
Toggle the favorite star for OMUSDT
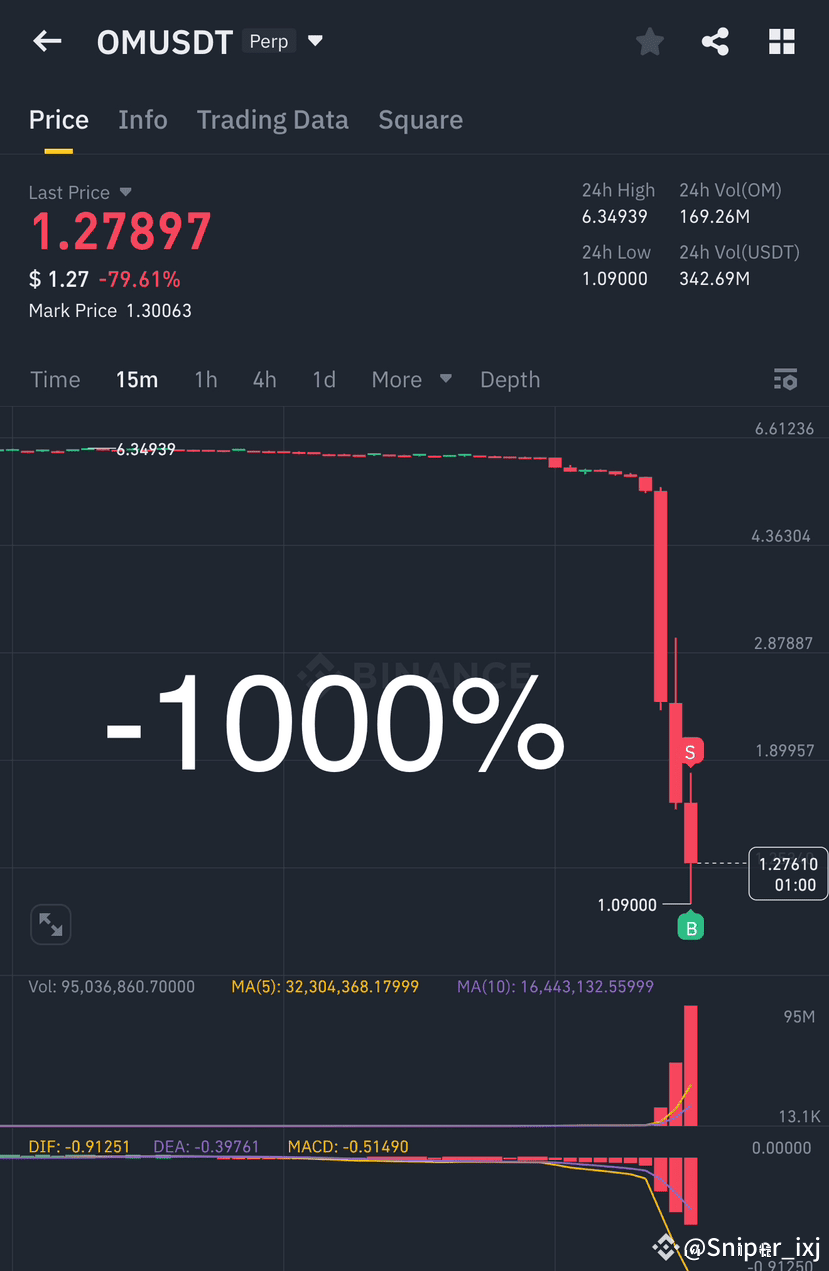(x=649, y=41)
